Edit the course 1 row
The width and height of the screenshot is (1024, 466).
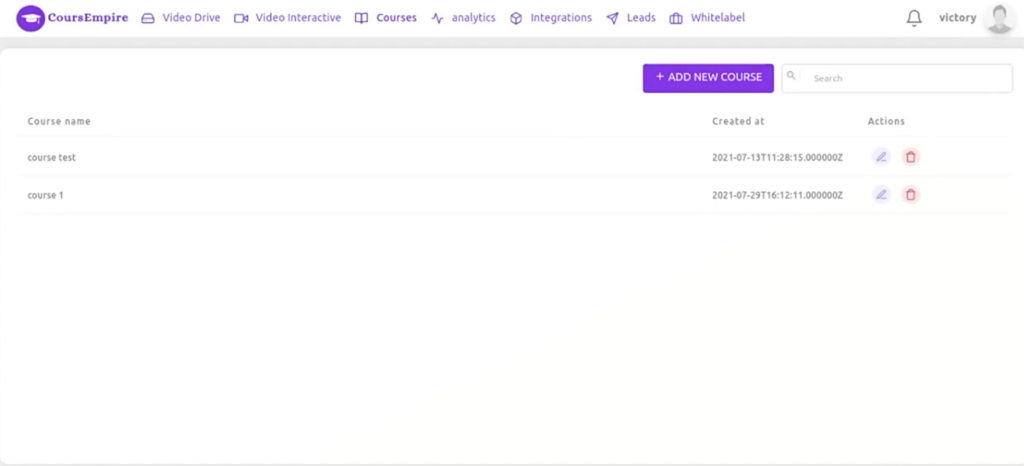point(882,194)
